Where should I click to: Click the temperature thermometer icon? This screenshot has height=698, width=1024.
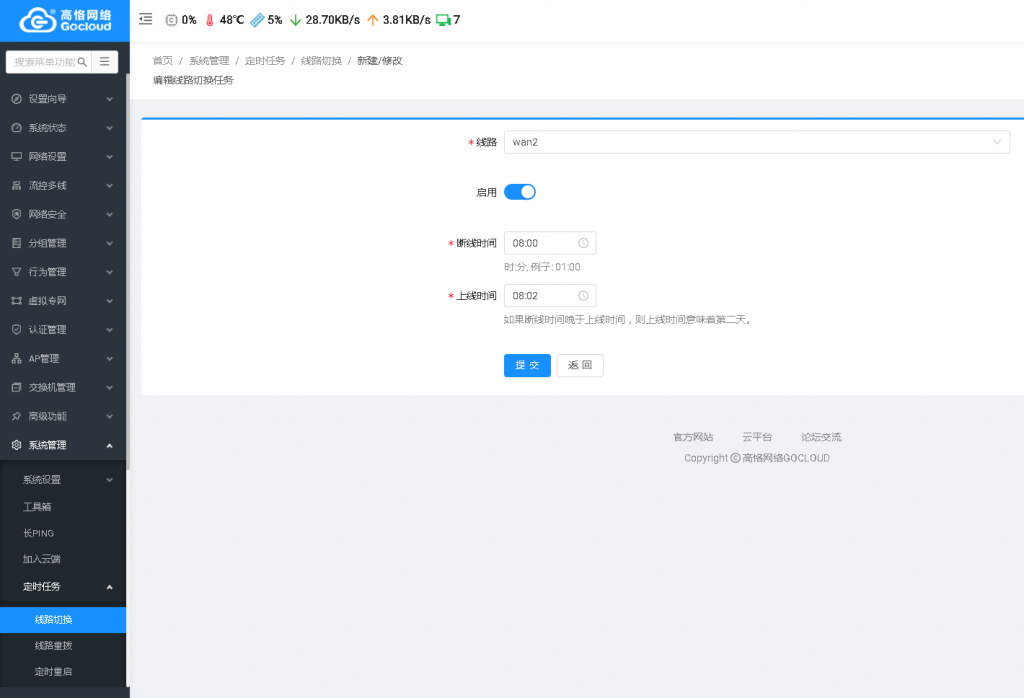click(210, 19)
